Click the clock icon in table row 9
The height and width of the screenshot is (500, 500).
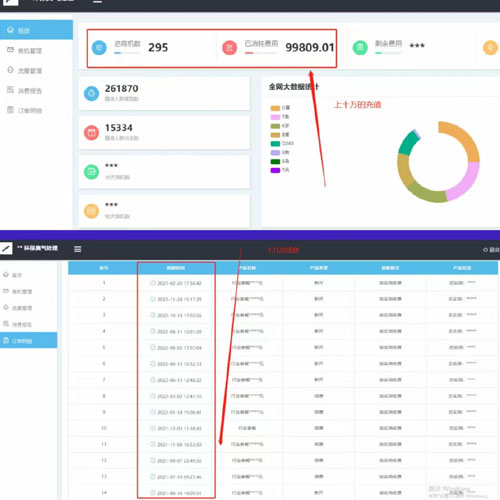tap(153, 412)
